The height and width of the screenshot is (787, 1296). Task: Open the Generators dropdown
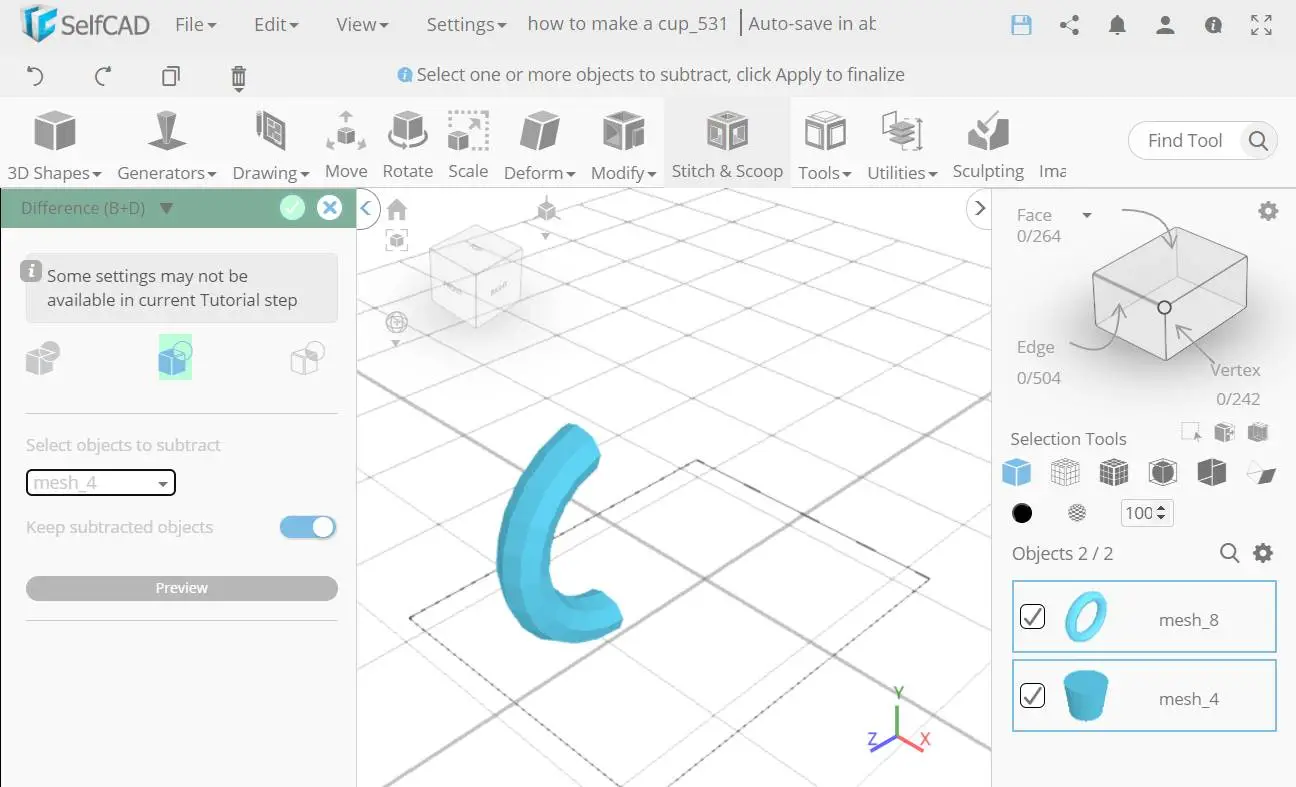[x=167, y=147]
